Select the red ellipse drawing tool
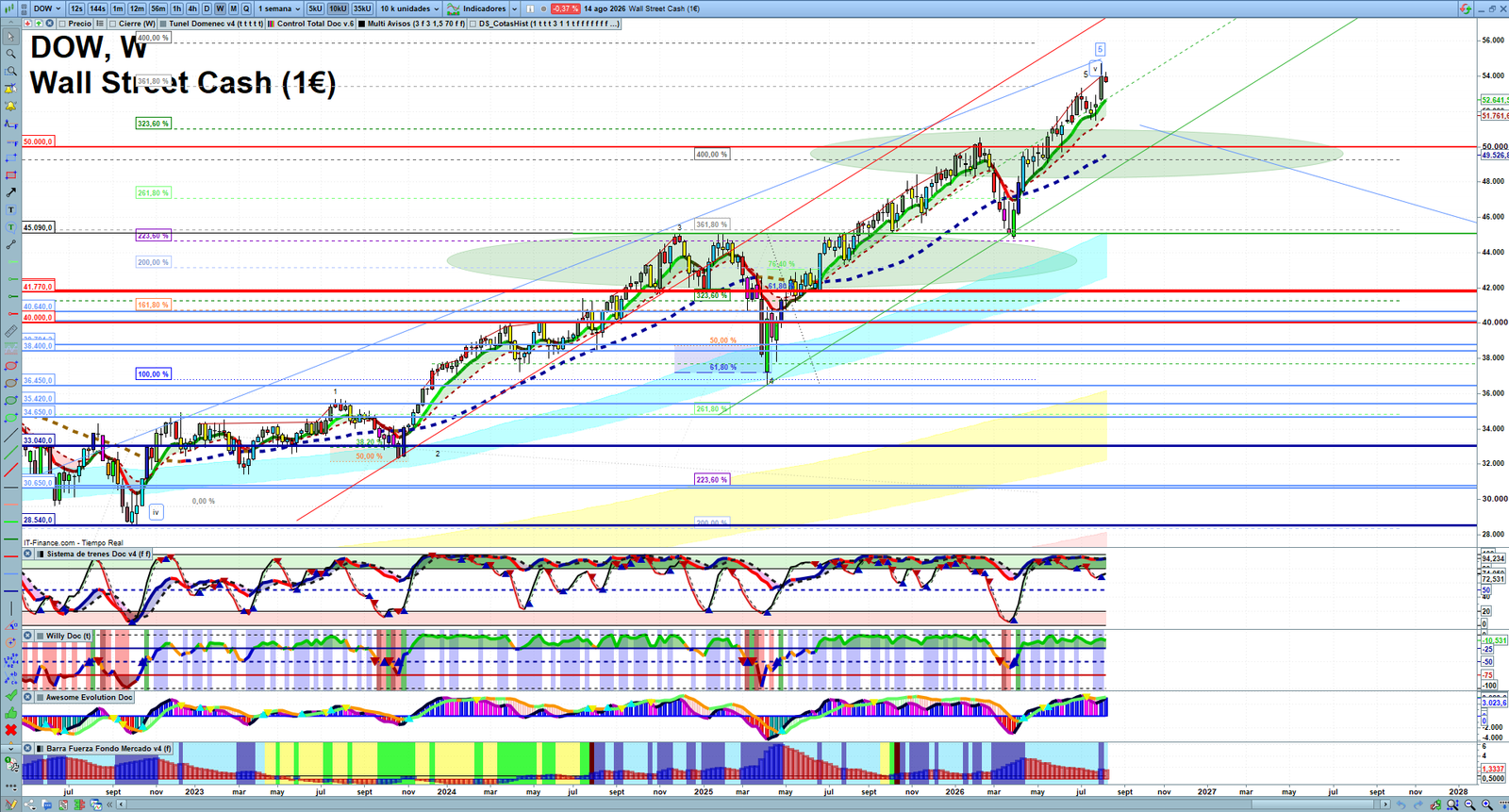Screen dimensions: 1509x812 coord(10,366)
